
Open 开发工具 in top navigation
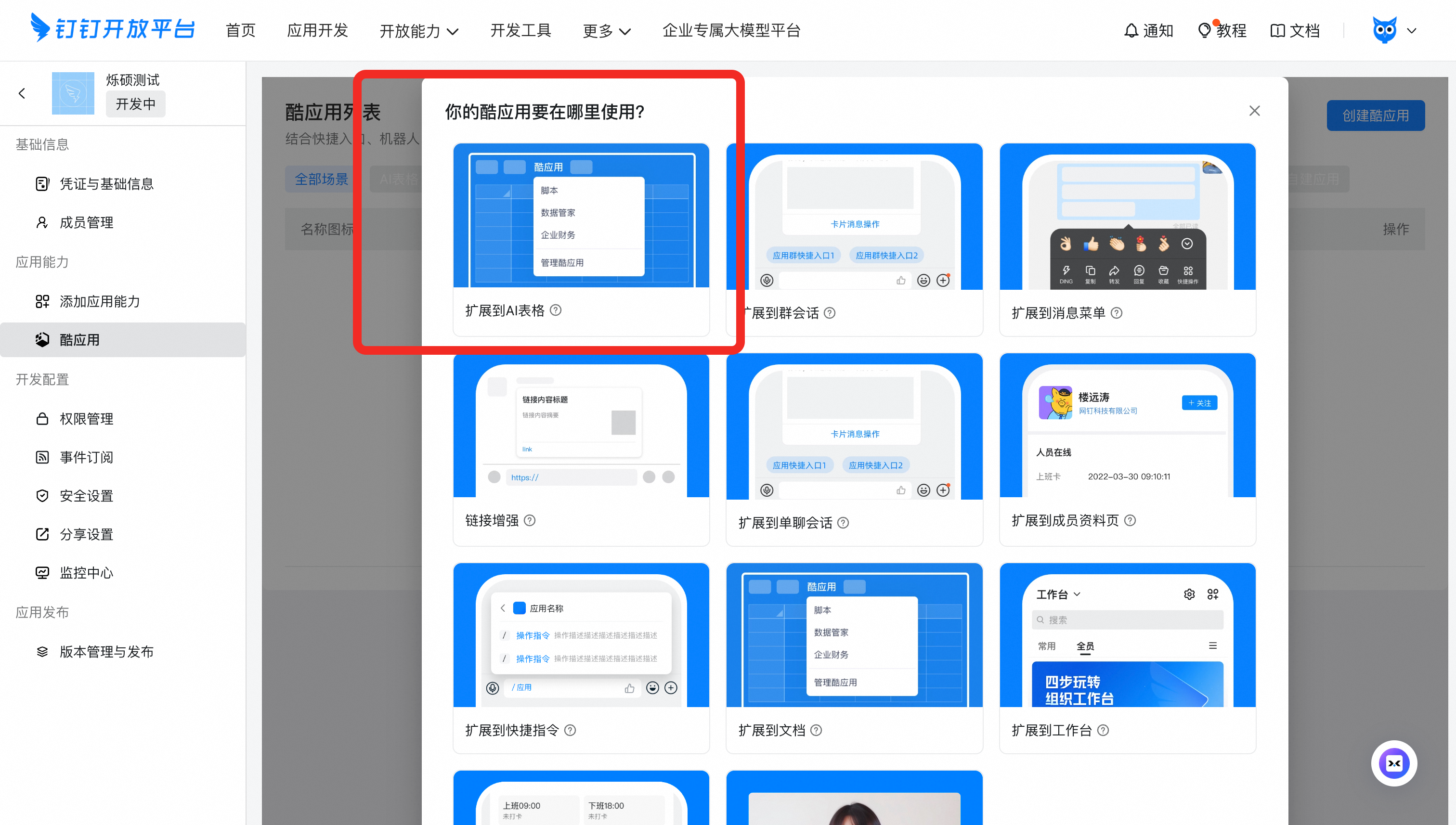tap(521, 31)
